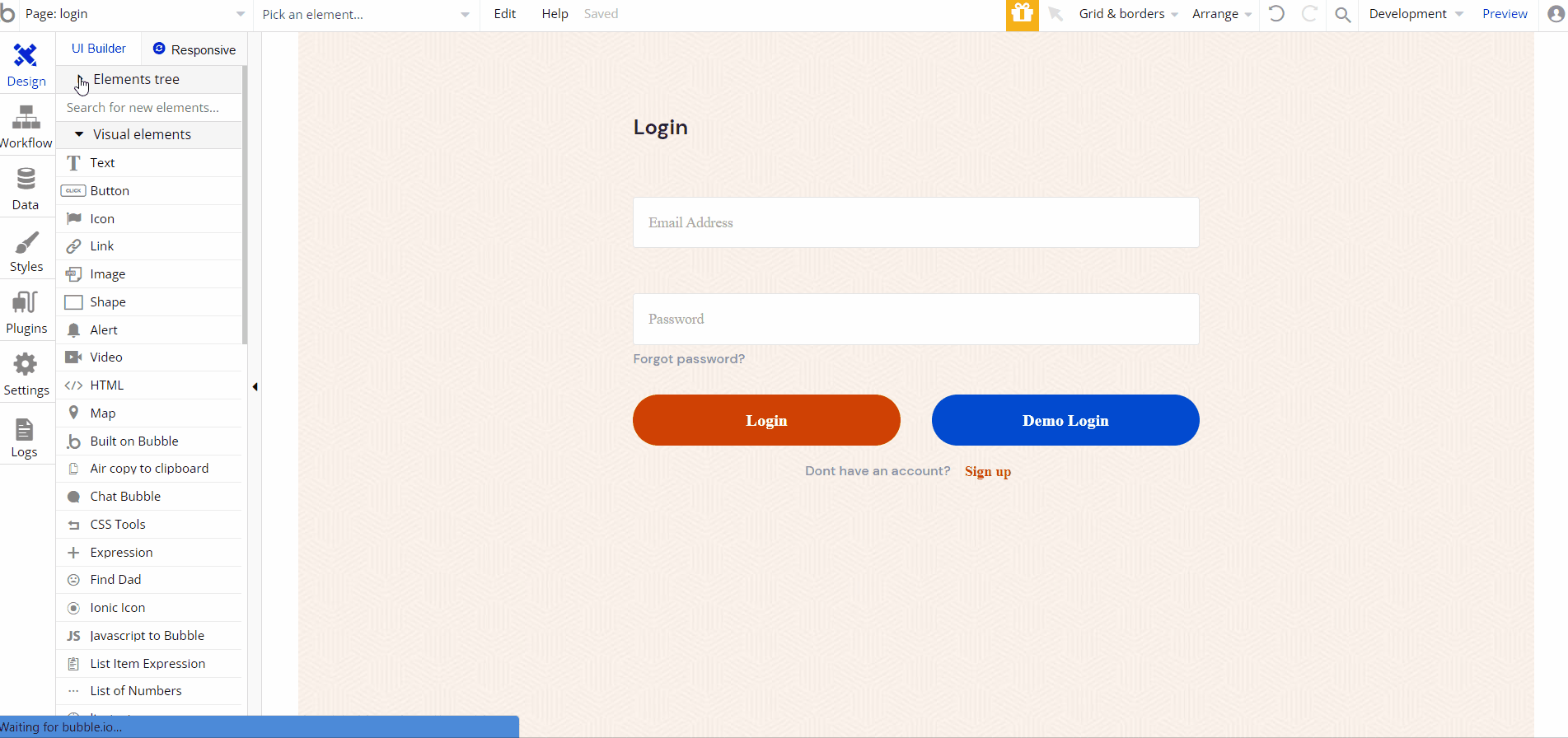The height and width of the screenshot is (738, 1568).
Task: Click the Password input field
Action: pos(916,320)
